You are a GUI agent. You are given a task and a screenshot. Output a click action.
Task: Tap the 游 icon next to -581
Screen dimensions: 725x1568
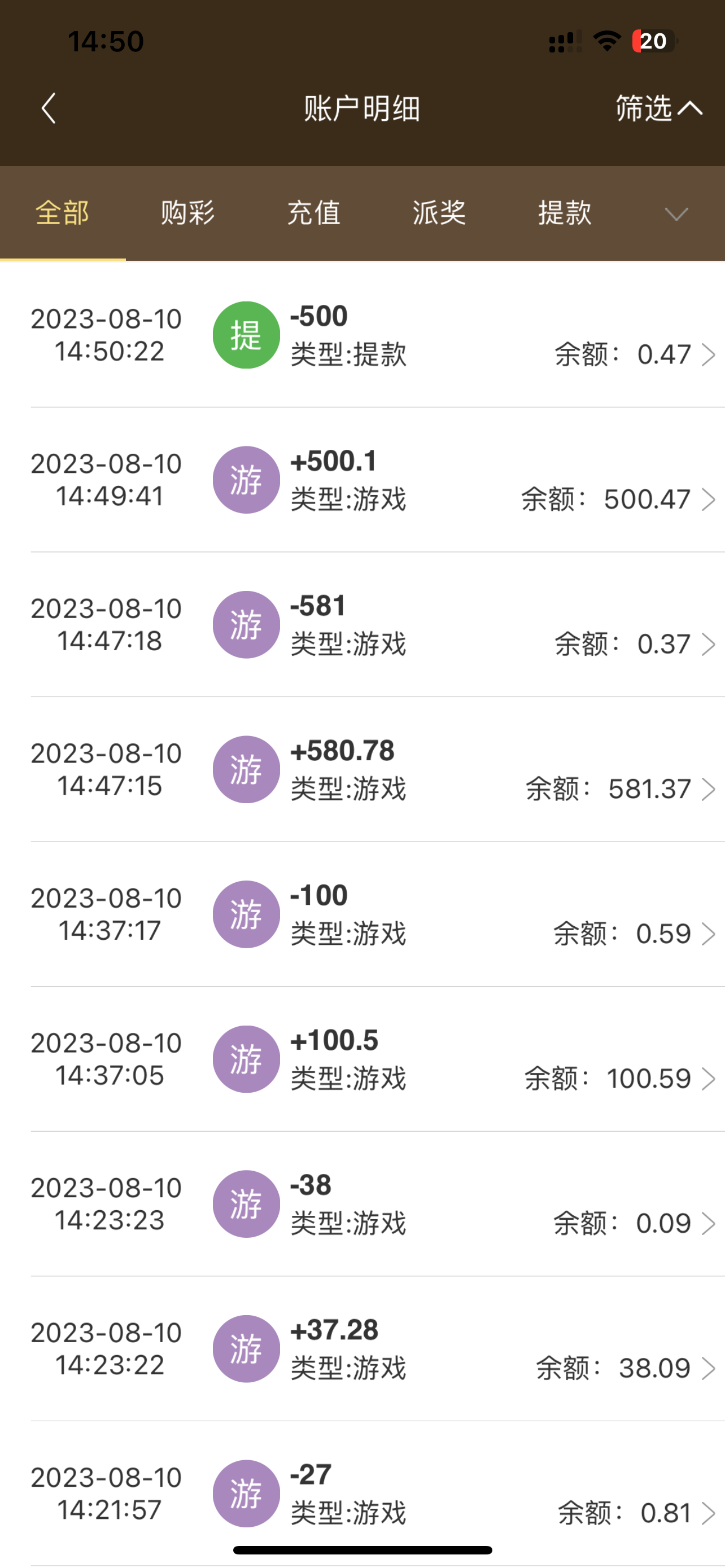coord(246,624)
